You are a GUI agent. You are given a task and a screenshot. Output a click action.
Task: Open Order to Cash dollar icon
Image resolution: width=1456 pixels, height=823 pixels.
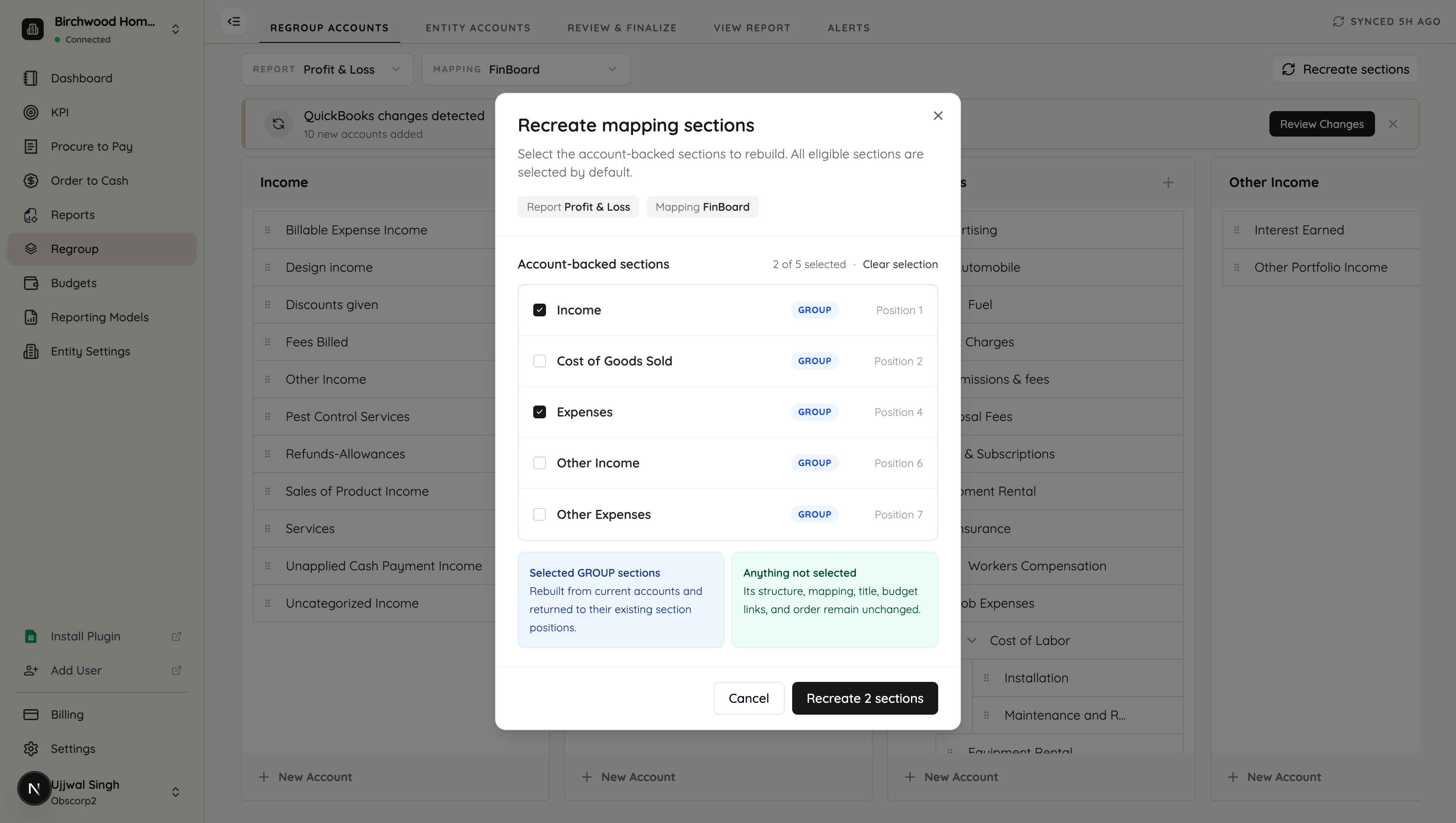click(x=30, y=180)
